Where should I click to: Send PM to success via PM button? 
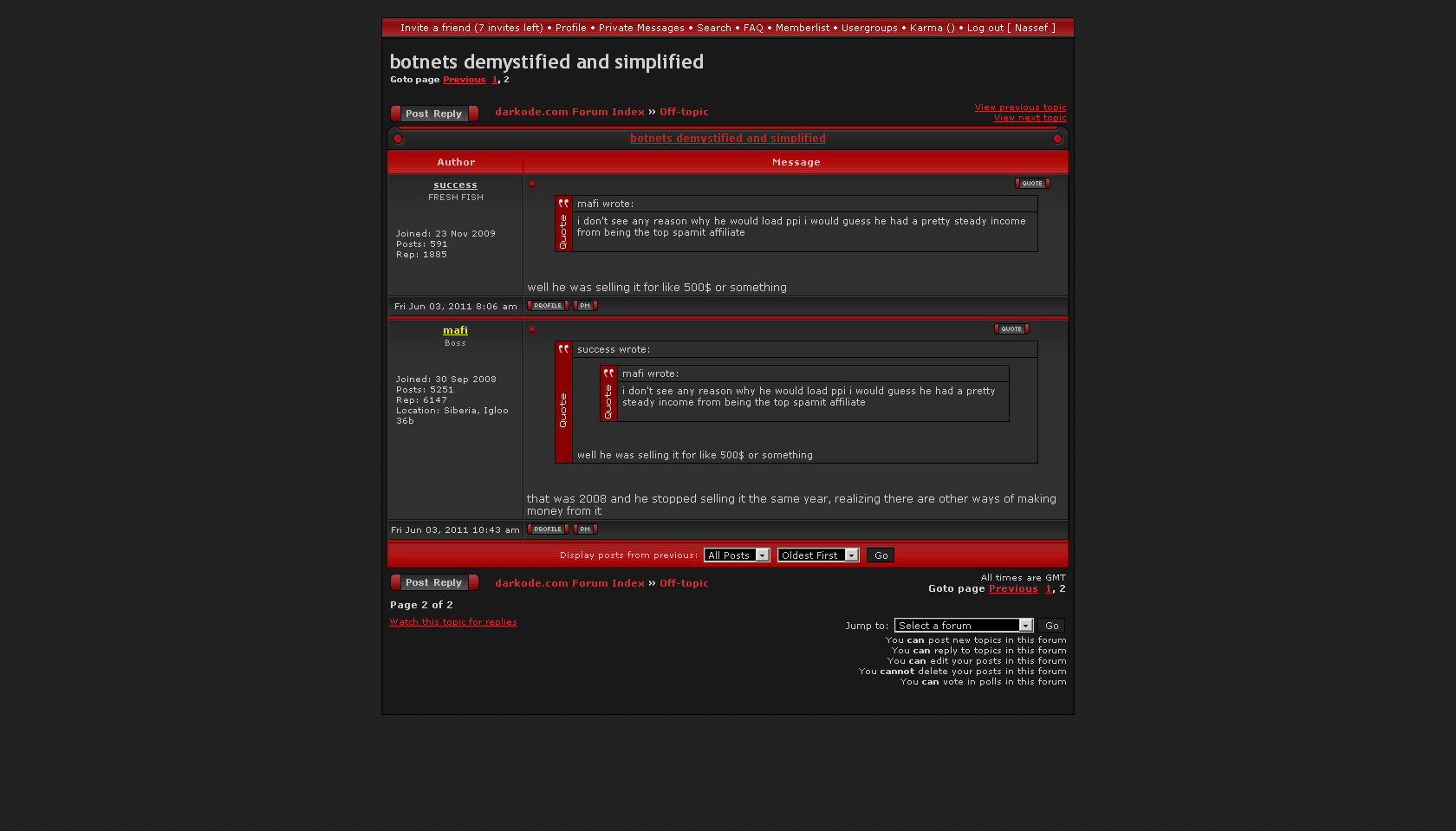point(585,306)
